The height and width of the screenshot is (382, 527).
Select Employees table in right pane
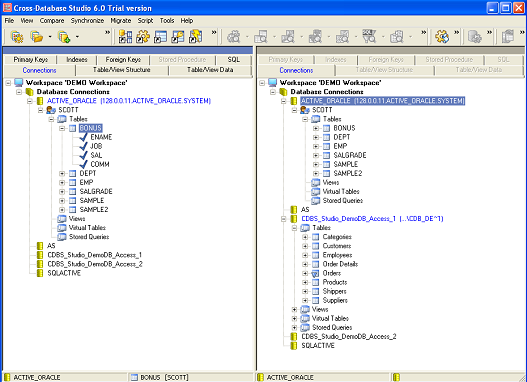337,255
